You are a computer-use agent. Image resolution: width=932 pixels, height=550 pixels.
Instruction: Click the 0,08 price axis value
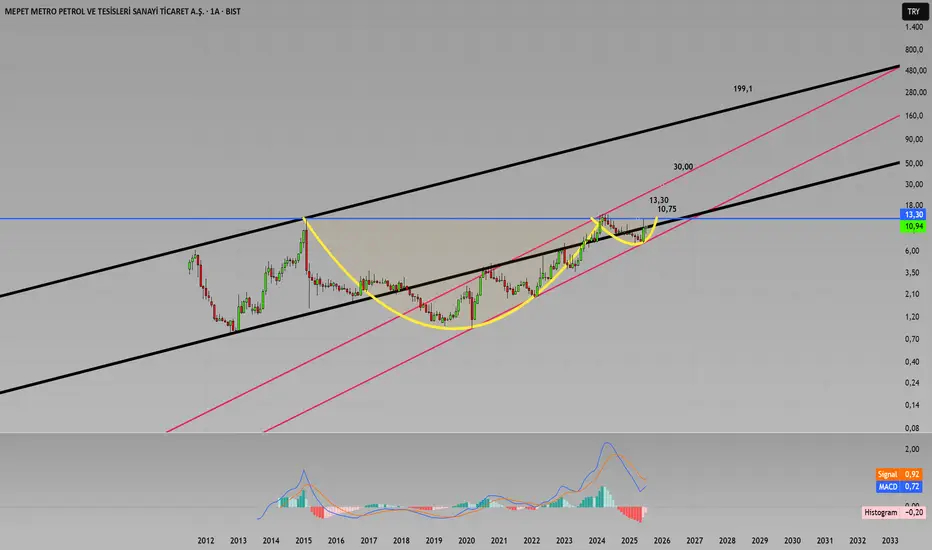tap(912, 428)
